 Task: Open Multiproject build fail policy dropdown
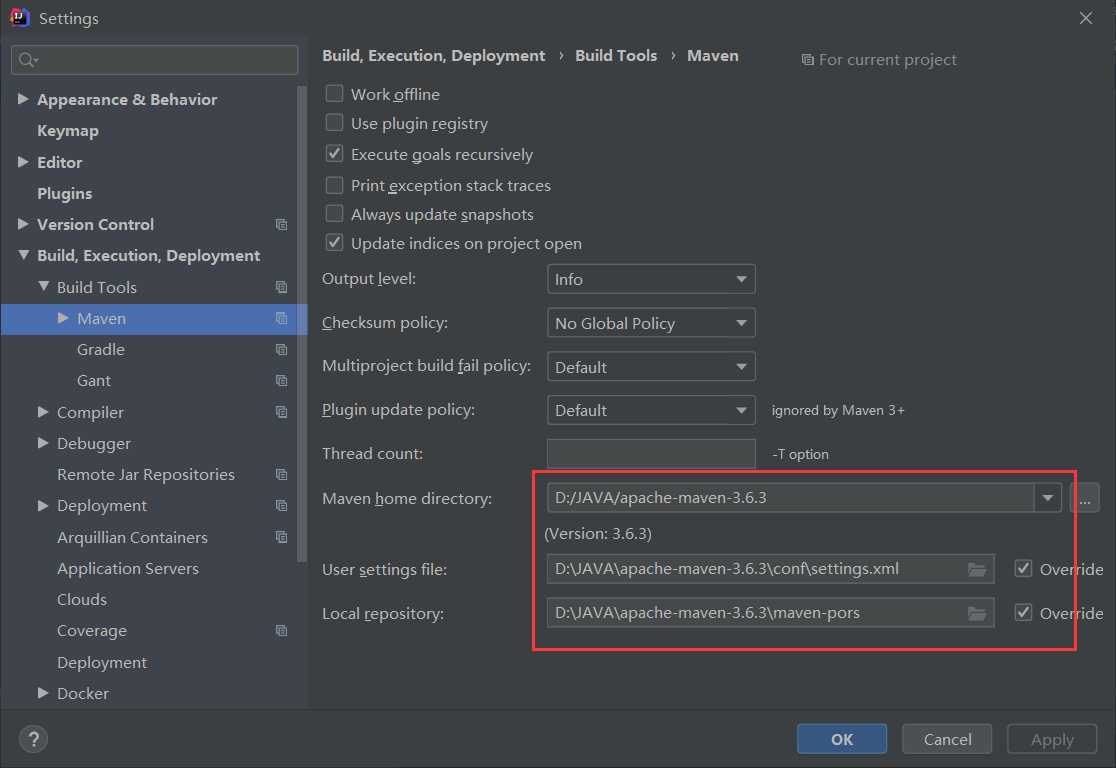point(651,367)
